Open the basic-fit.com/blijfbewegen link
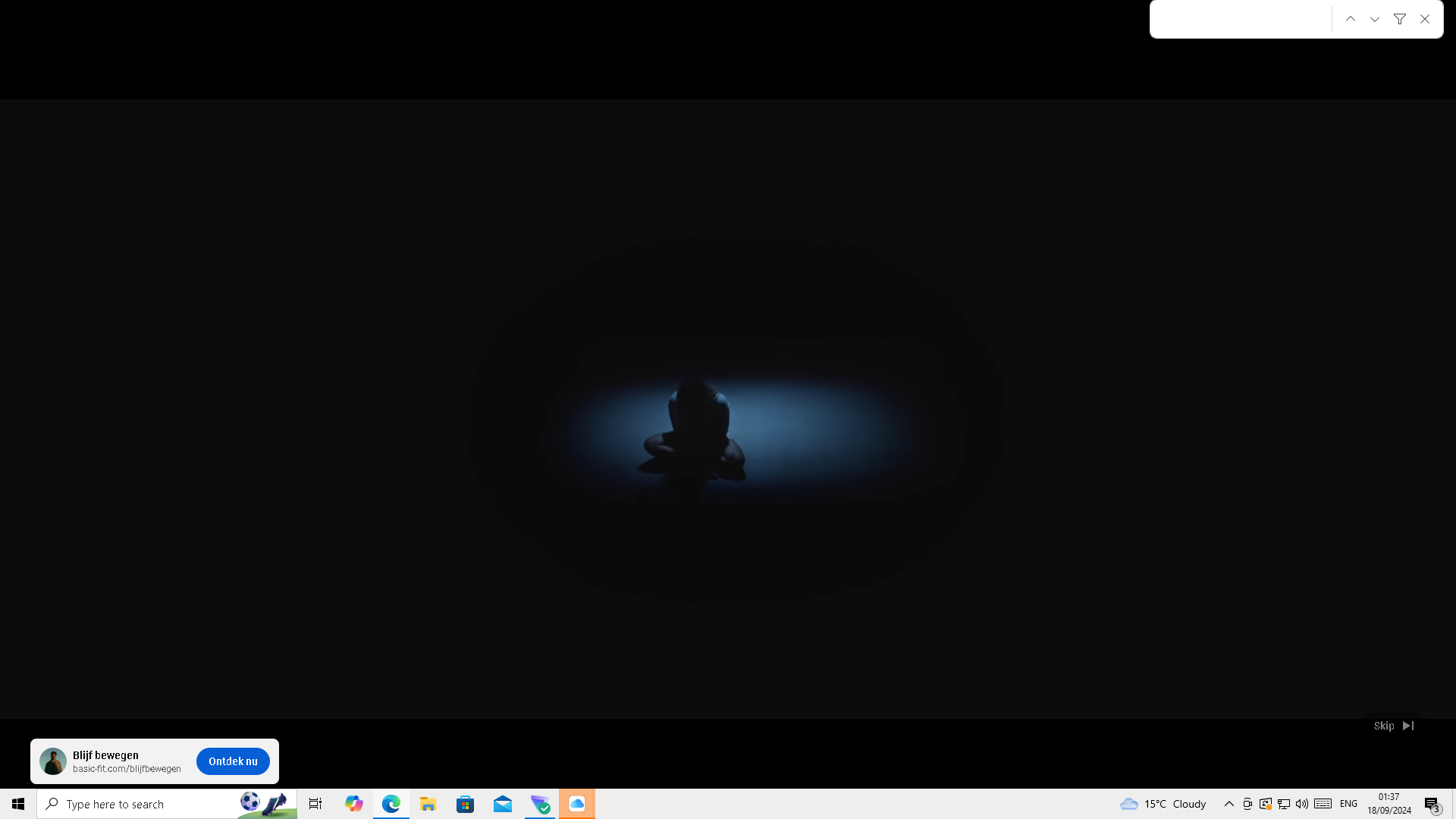Screen dimensions: 1456x819 coord(127,769)
